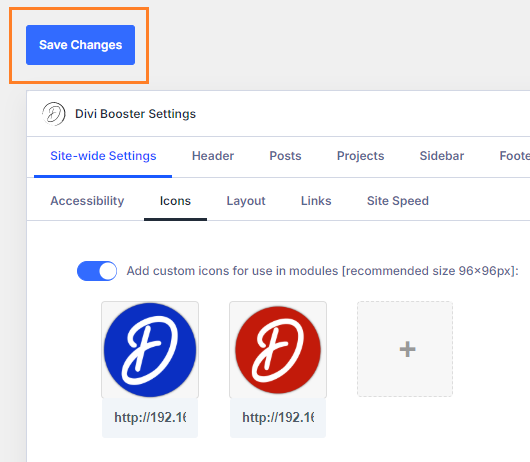Select the Layout sub-tab
The image size is (530, 462).
246,201
